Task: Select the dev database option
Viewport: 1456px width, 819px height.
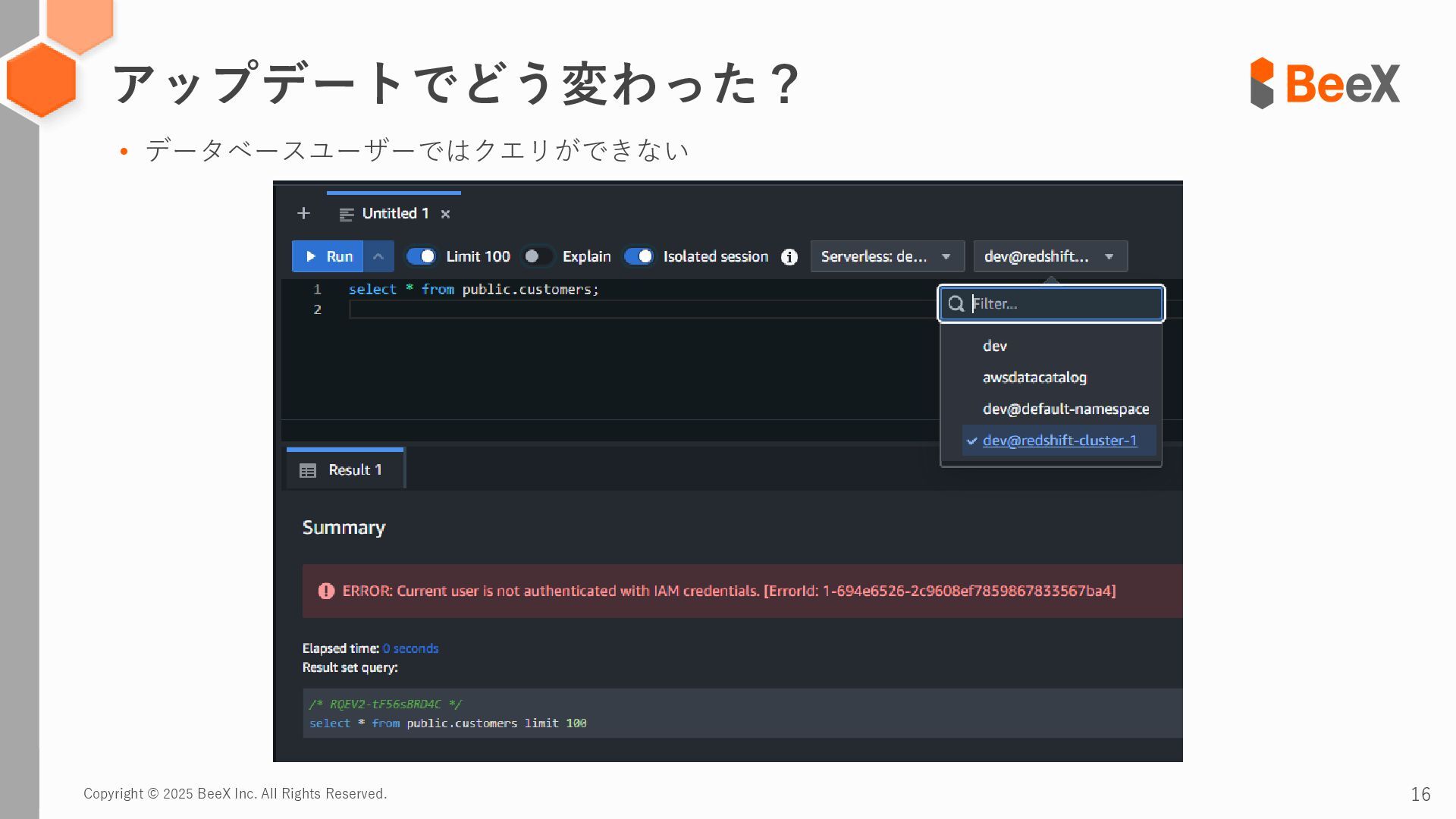Action: (x=995, y=347)
